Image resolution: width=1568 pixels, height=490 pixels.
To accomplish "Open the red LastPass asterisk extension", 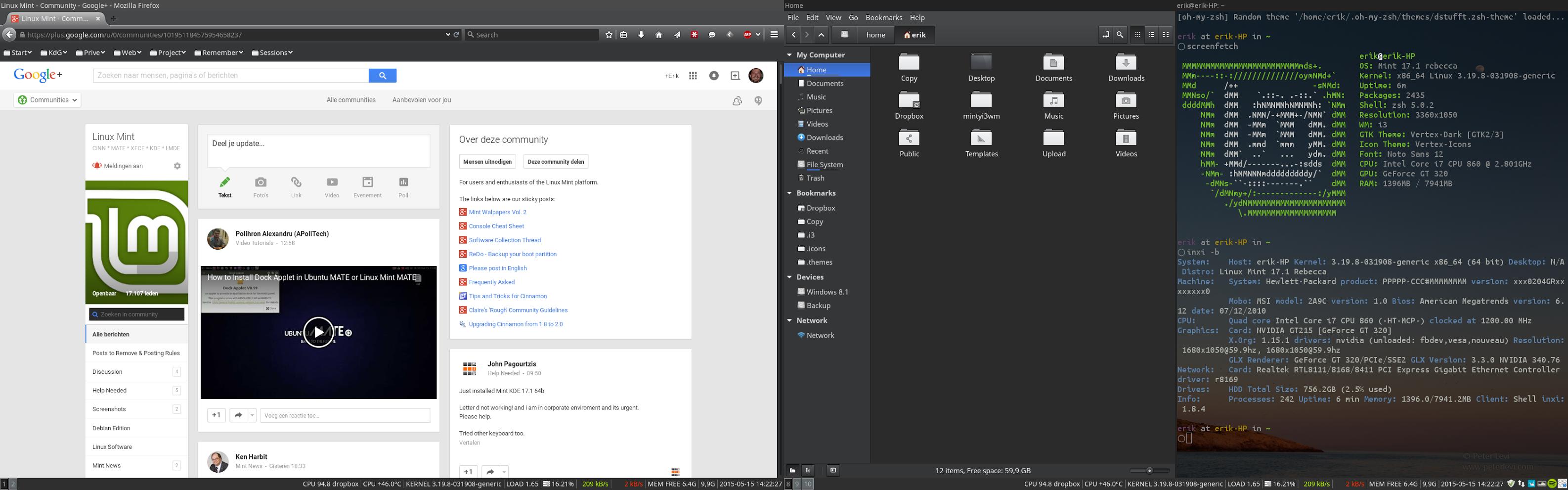I will (x=694, y=35).
